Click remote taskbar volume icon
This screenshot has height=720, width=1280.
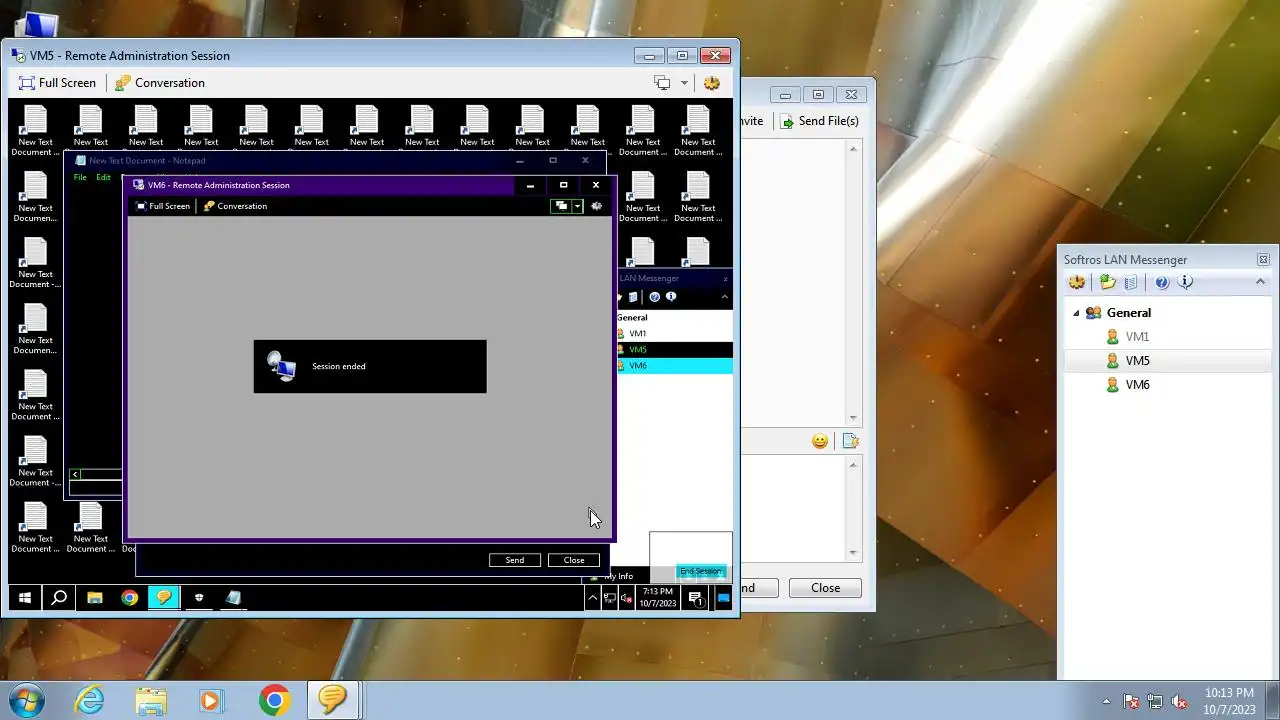(x=626, y=598)
